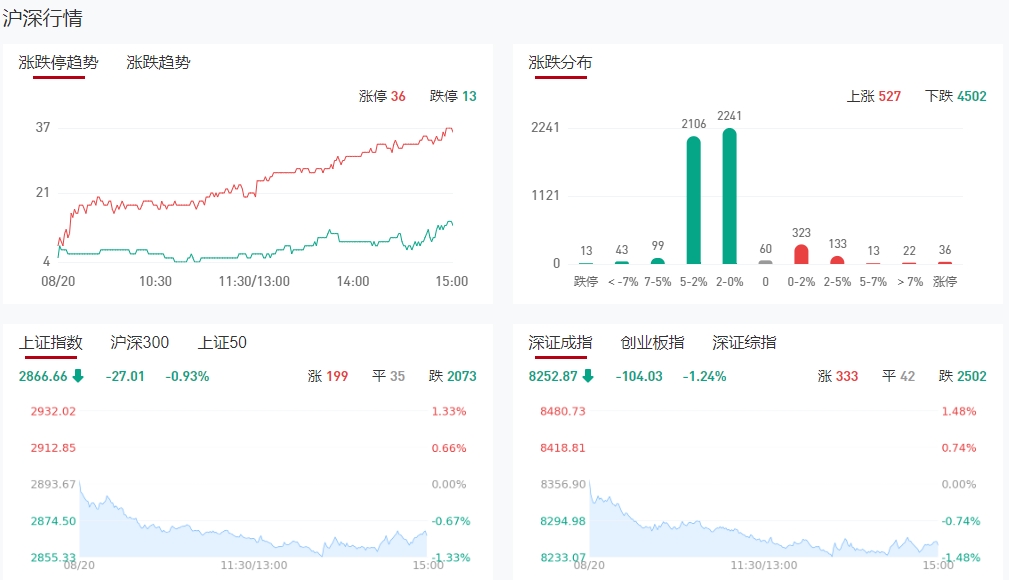The image size is (1009, 580).
Task: Click the 涨停 category label on distribution chart
Action: coord(945,281)
